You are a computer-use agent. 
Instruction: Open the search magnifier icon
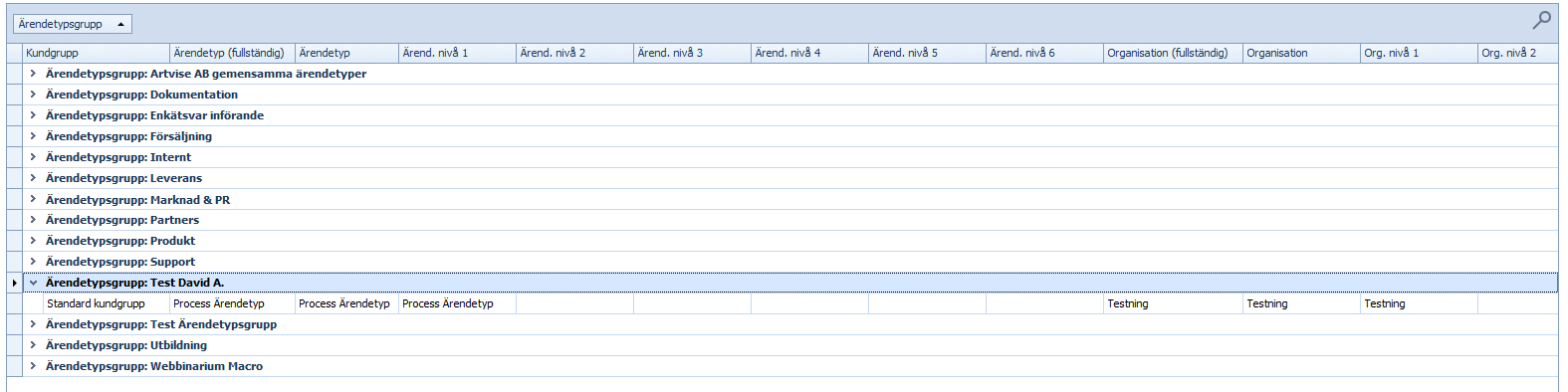(1541, 20)
